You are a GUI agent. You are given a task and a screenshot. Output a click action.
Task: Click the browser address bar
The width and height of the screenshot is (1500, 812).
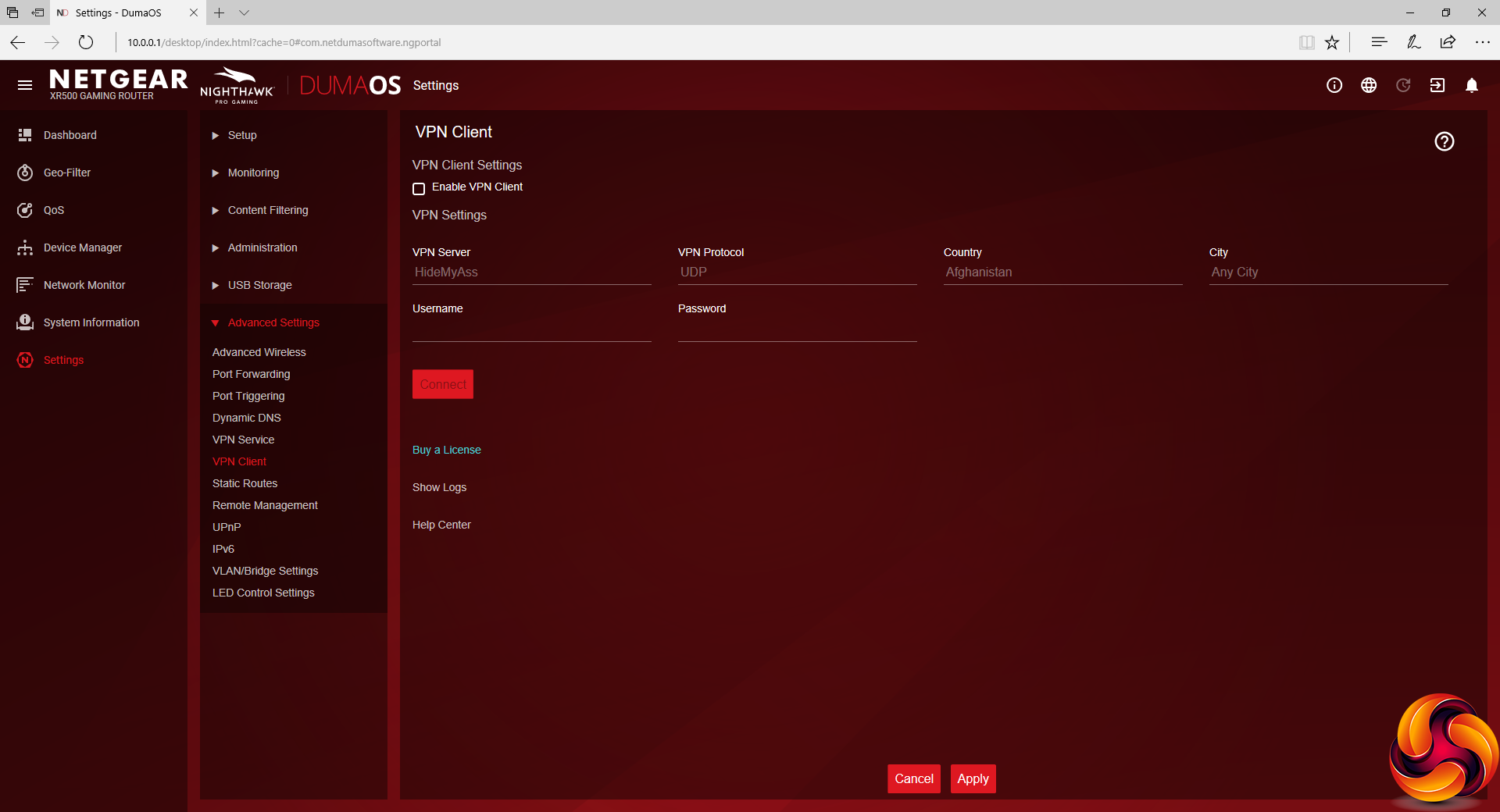pyautogui.click(x=703, y=42)
